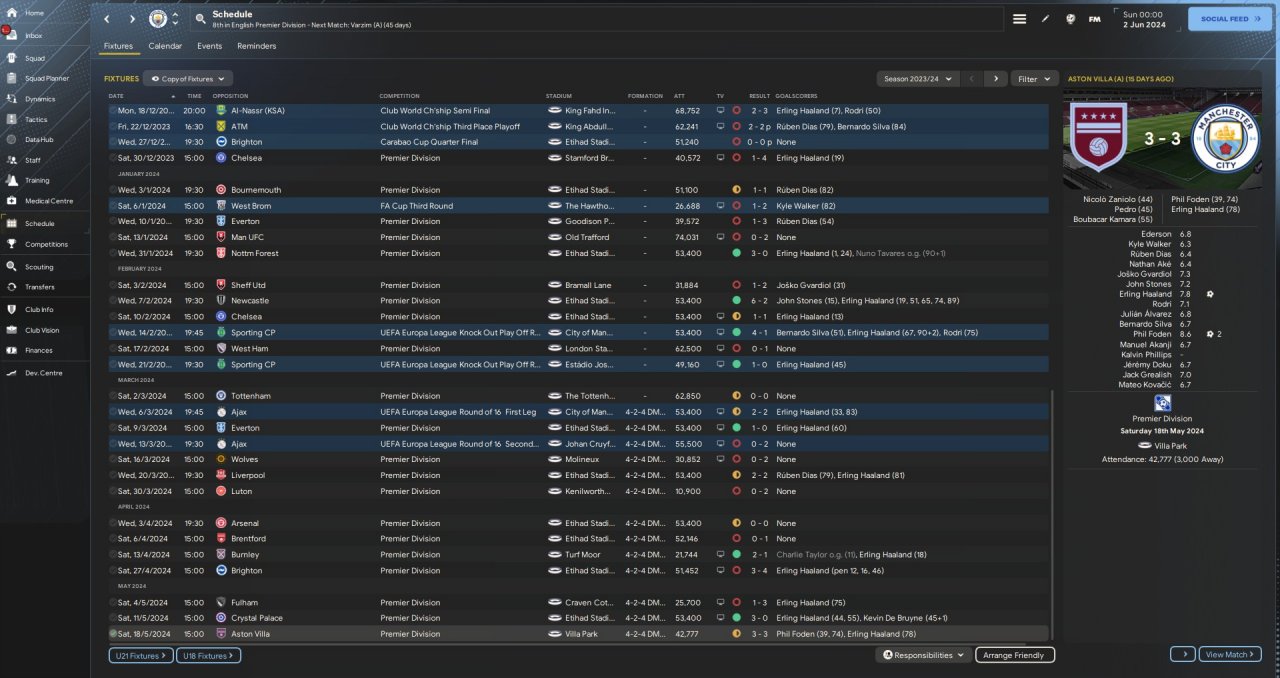Open Club Vision in sidebar

tap(44, 330)
